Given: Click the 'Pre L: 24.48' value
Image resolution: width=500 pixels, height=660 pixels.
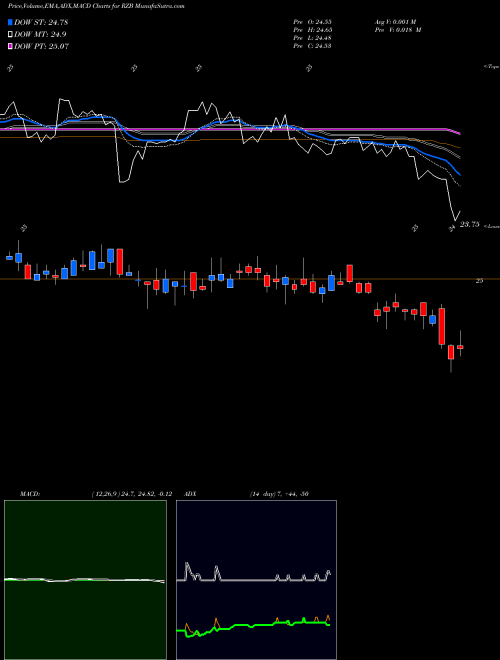Looking at the screenshot, I should [313, 38].
